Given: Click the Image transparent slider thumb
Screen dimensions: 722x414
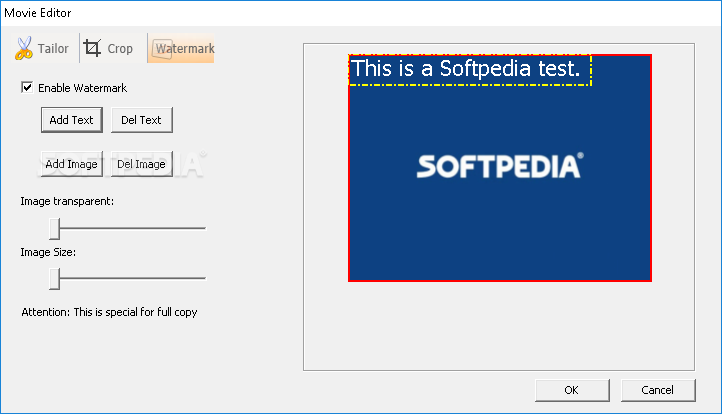Looking at the screenshot, I should pos(55,228).
